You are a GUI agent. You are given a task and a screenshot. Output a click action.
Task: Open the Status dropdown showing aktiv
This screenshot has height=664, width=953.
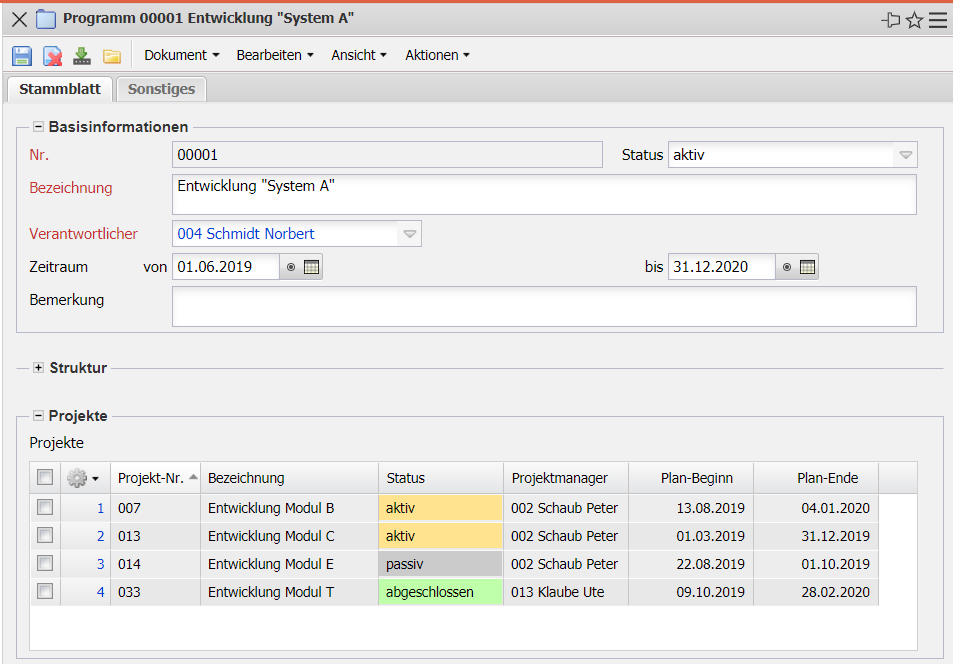[x=904, y=155]
